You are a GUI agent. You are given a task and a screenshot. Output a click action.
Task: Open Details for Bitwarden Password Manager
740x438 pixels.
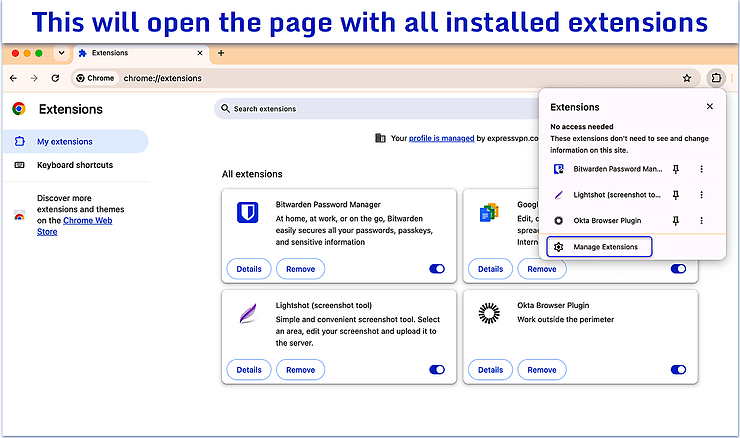tap(249, 269)
